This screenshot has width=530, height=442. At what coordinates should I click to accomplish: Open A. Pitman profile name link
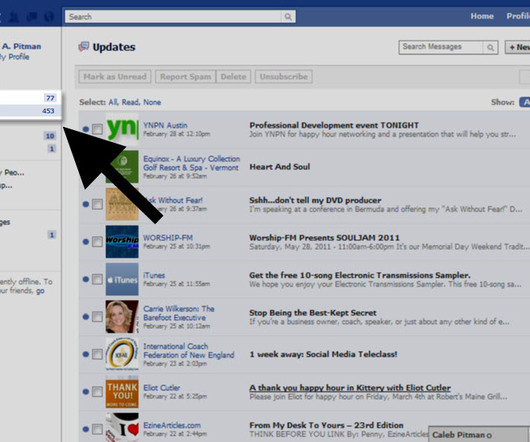coord(21,46)
